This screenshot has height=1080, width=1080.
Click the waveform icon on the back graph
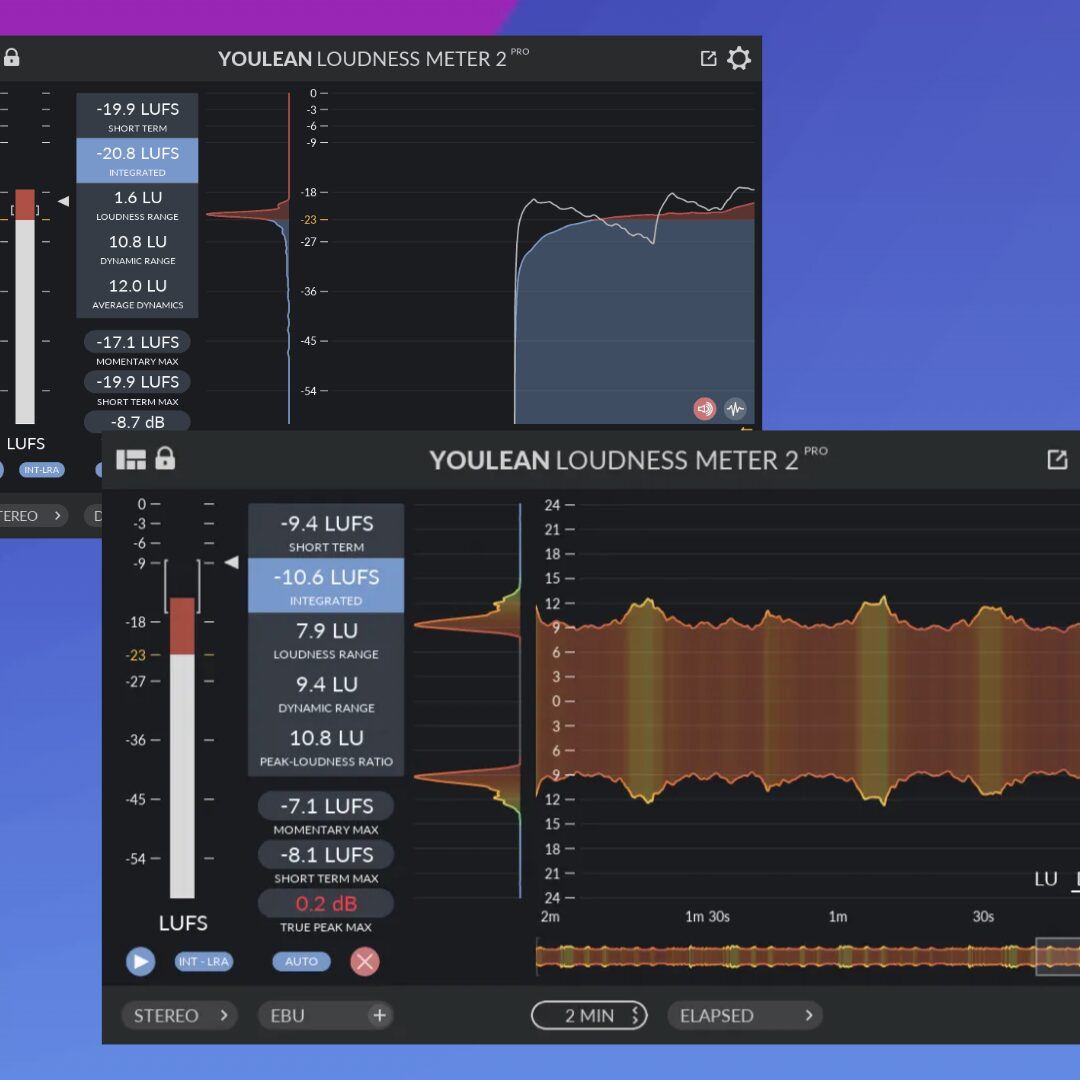click(735, 409)
